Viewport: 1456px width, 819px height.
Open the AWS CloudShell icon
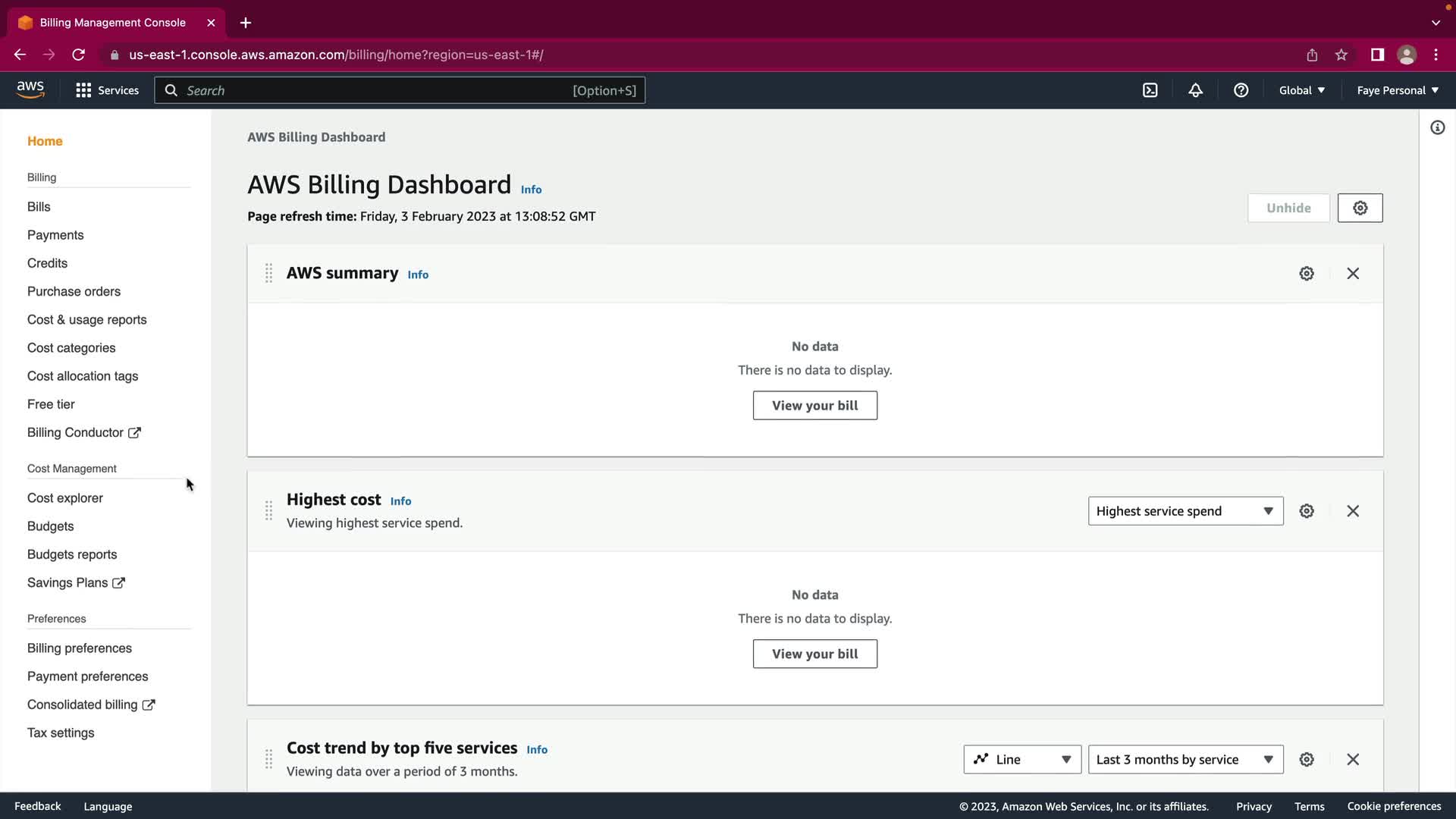(x=1150, y=90)
